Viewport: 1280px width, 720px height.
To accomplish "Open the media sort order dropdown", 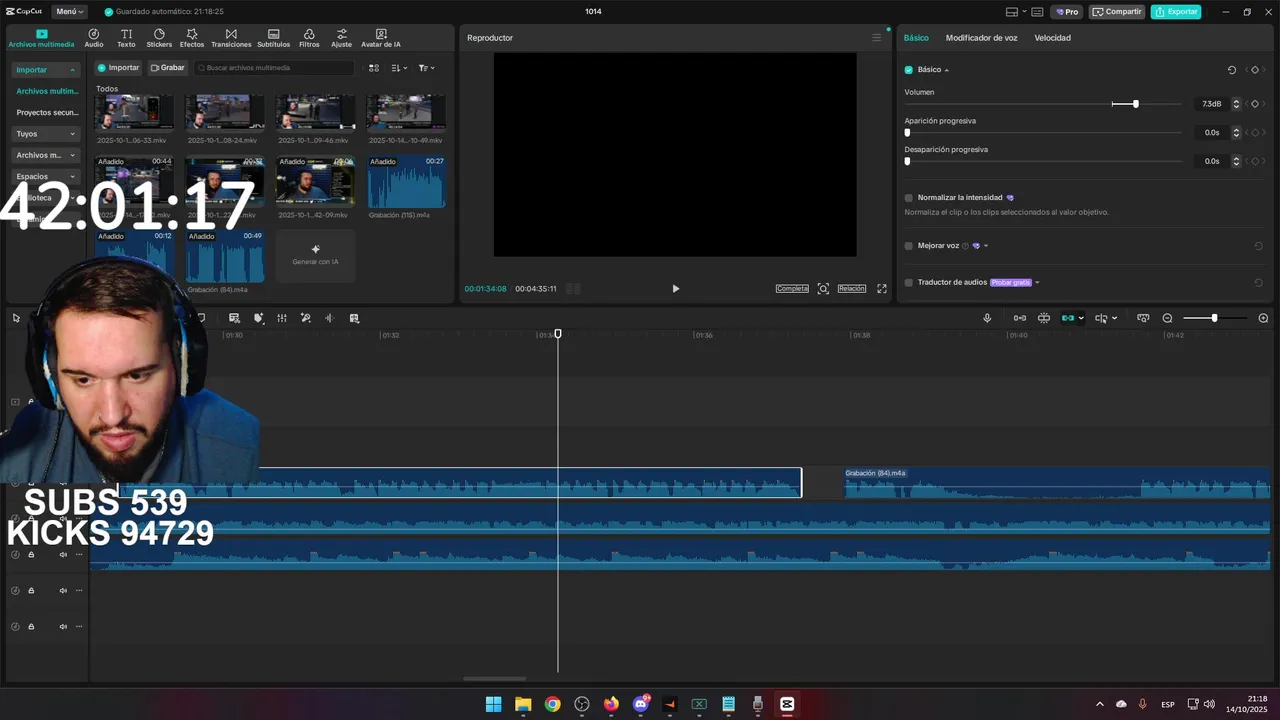I will click(x=399, y=68).
